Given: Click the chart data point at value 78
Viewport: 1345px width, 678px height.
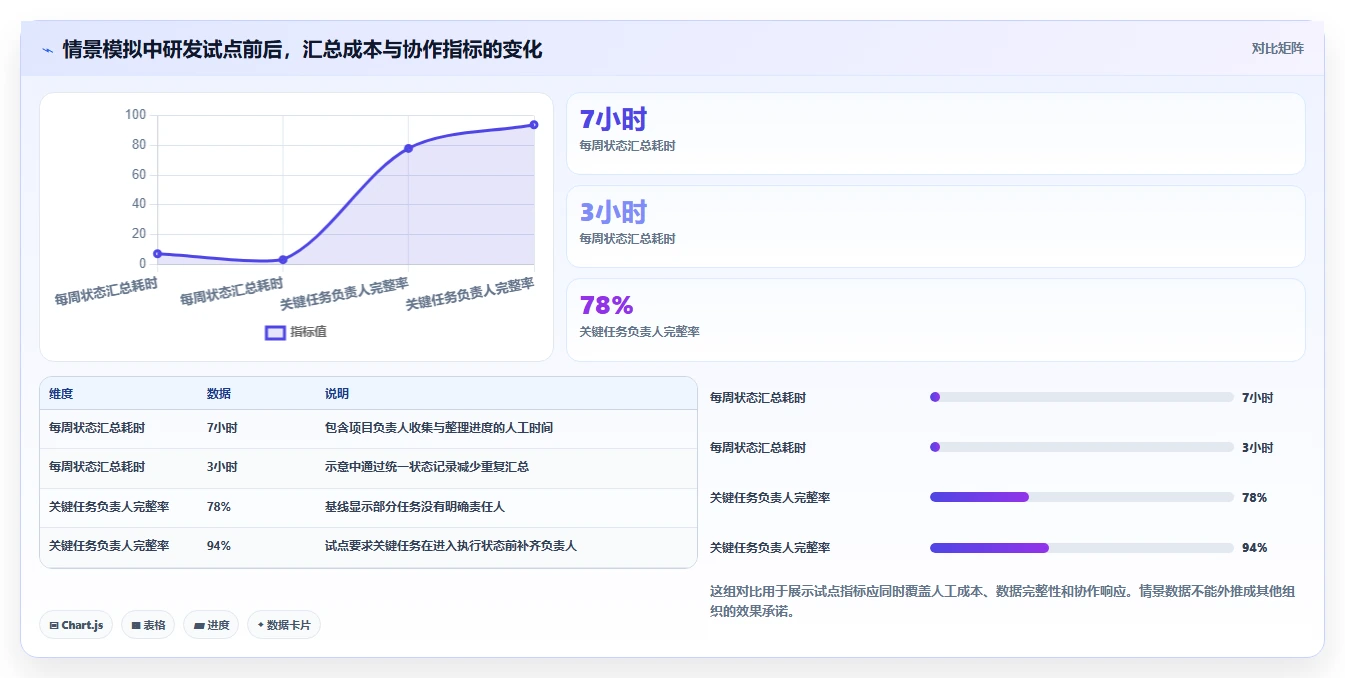Looking at the screenshot, I should pyautogui.click(x=408, y=148).
